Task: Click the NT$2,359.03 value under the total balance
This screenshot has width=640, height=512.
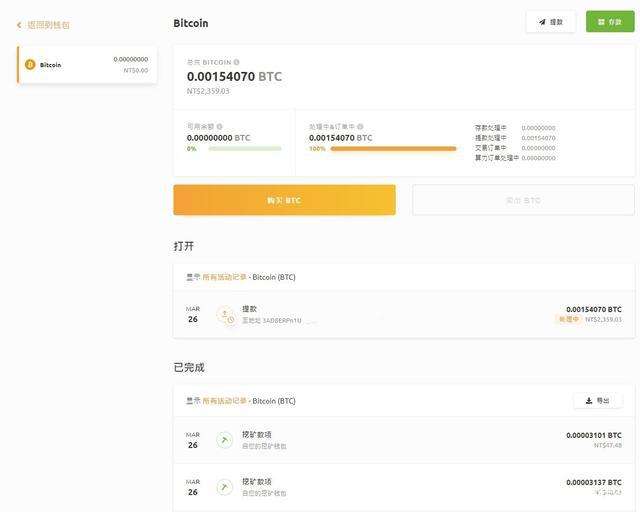Action: (x=208, y=91)
